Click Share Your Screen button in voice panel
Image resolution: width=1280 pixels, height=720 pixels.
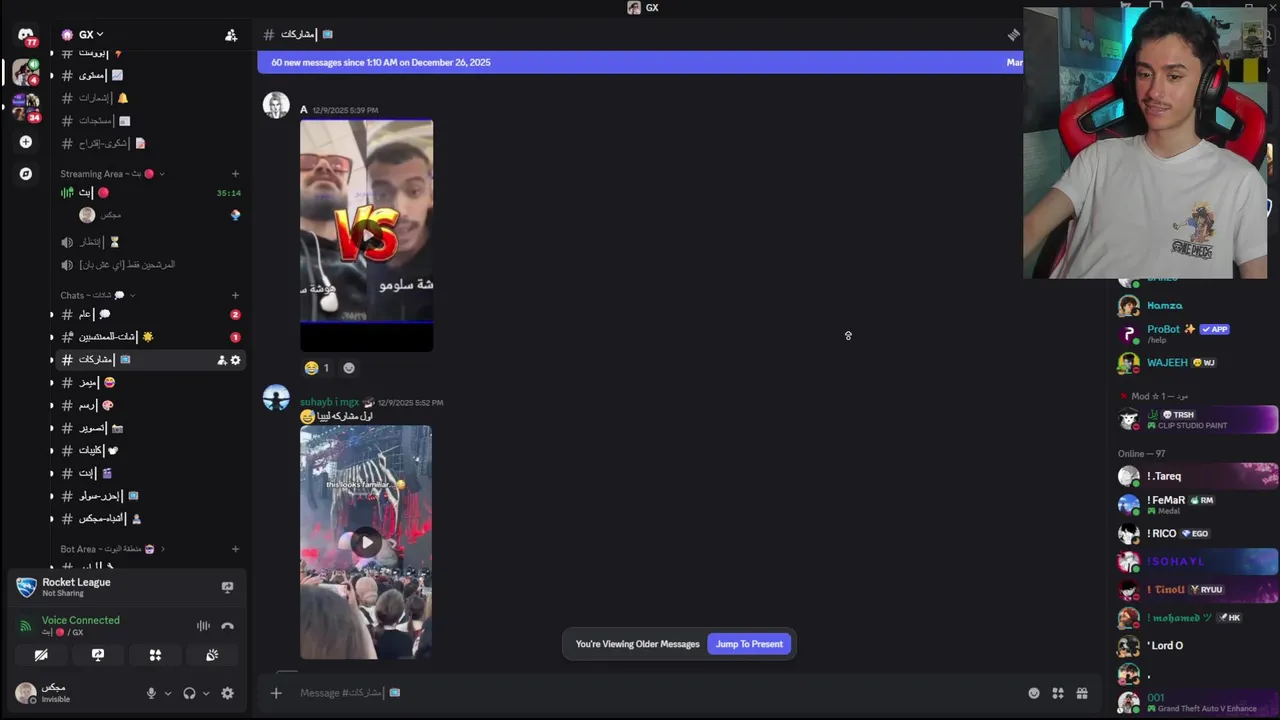(98, 655)
